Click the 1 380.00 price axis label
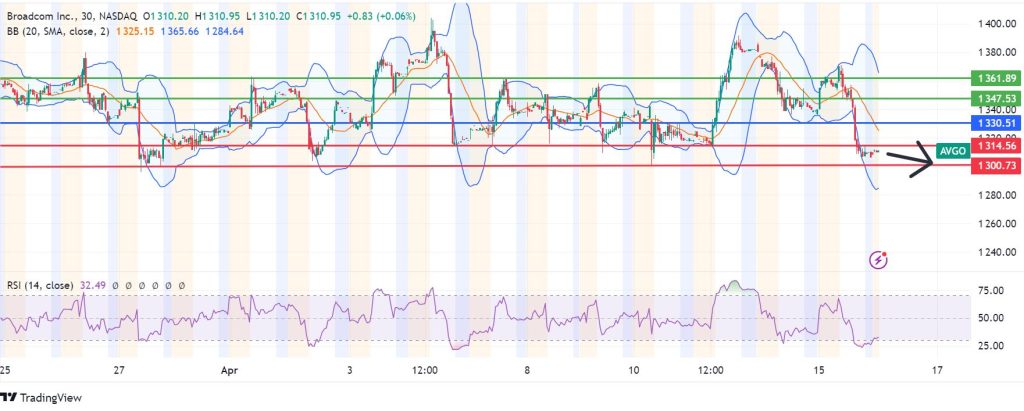1024x411 pixels. [997, 52]
